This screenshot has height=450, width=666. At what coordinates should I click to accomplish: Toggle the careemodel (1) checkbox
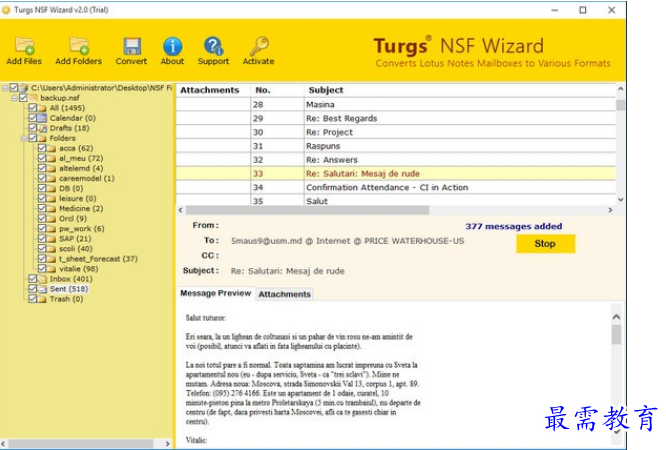(x=42, y=178)
